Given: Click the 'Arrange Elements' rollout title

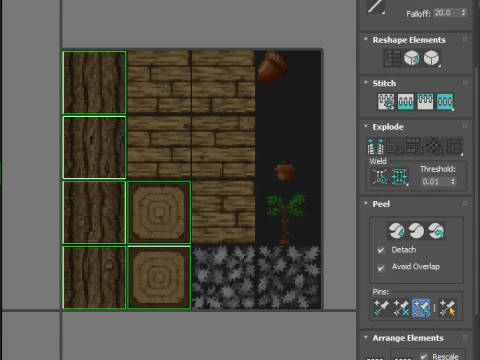Looking at the screenshot, I should pos(408,338).
